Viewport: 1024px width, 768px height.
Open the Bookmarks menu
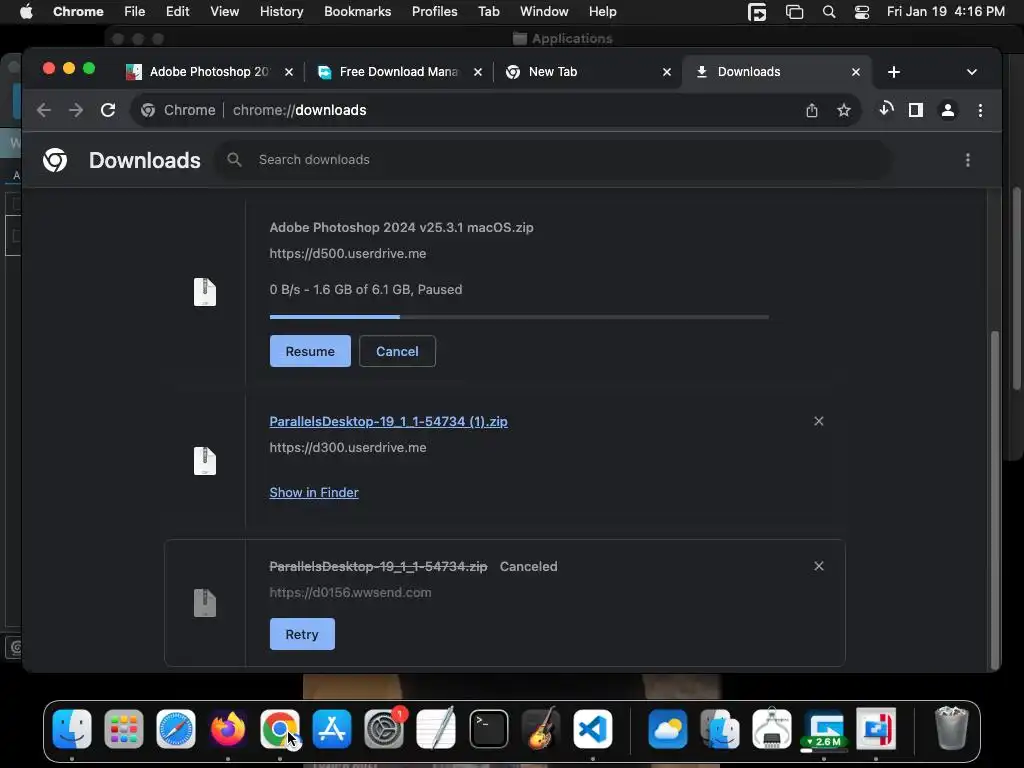pyautogui.click(x=357, y=12)
